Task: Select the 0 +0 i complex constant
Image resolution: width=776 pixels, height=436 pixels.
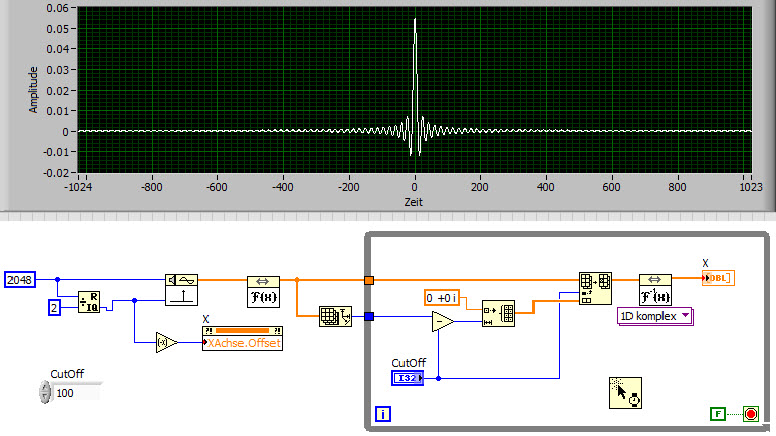Action: (442, 298)
